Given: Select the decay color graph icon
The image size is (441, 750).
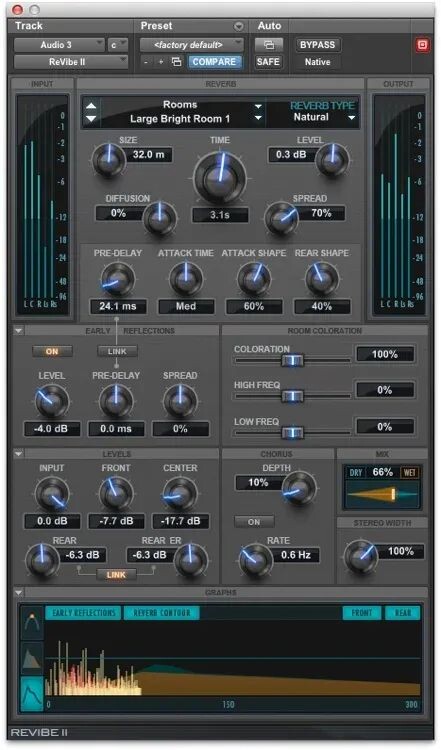Looking at the screenshot, I should coord(33,657).
